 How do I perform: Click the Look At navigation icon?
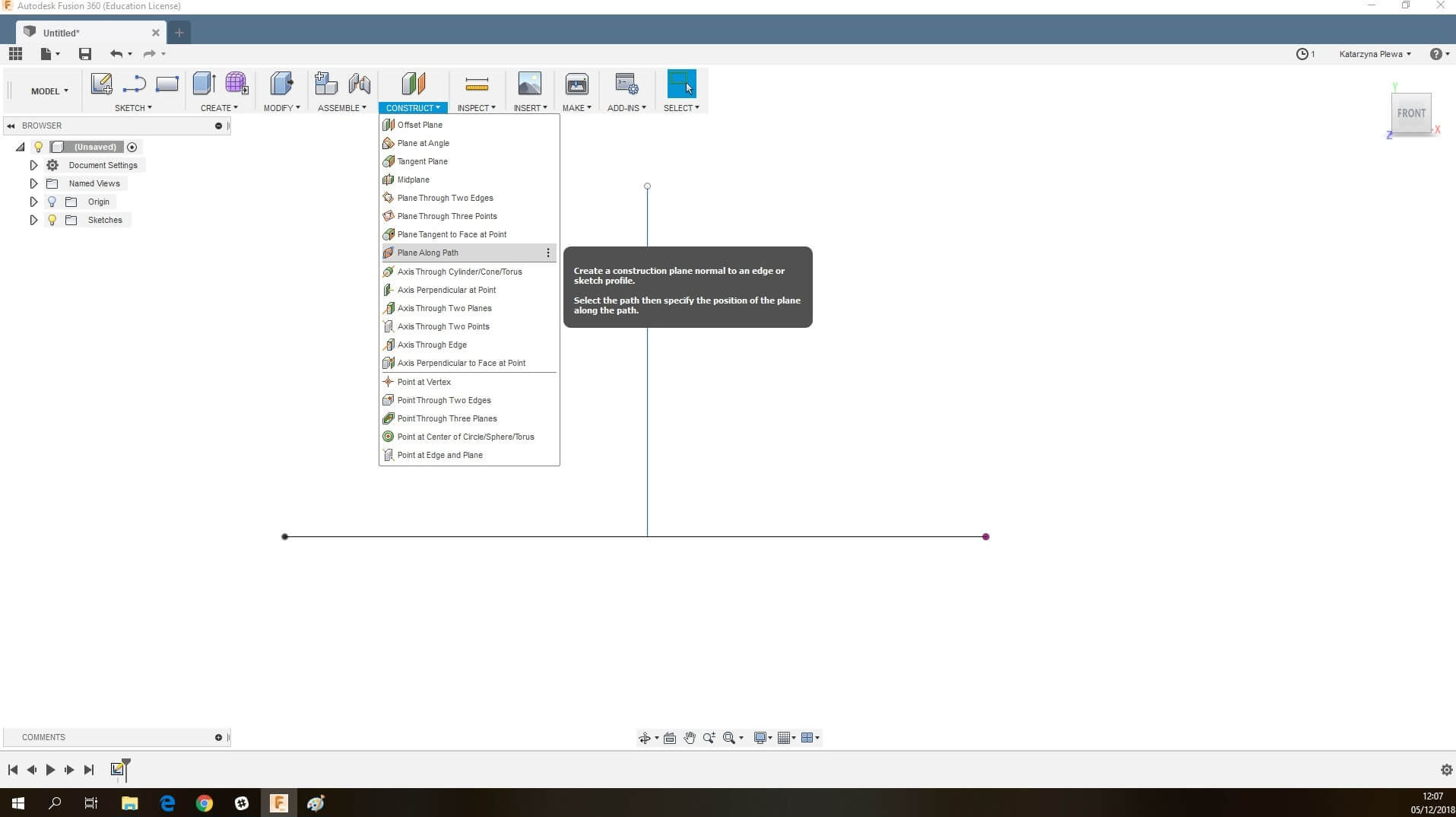click(x=670, y=738)
